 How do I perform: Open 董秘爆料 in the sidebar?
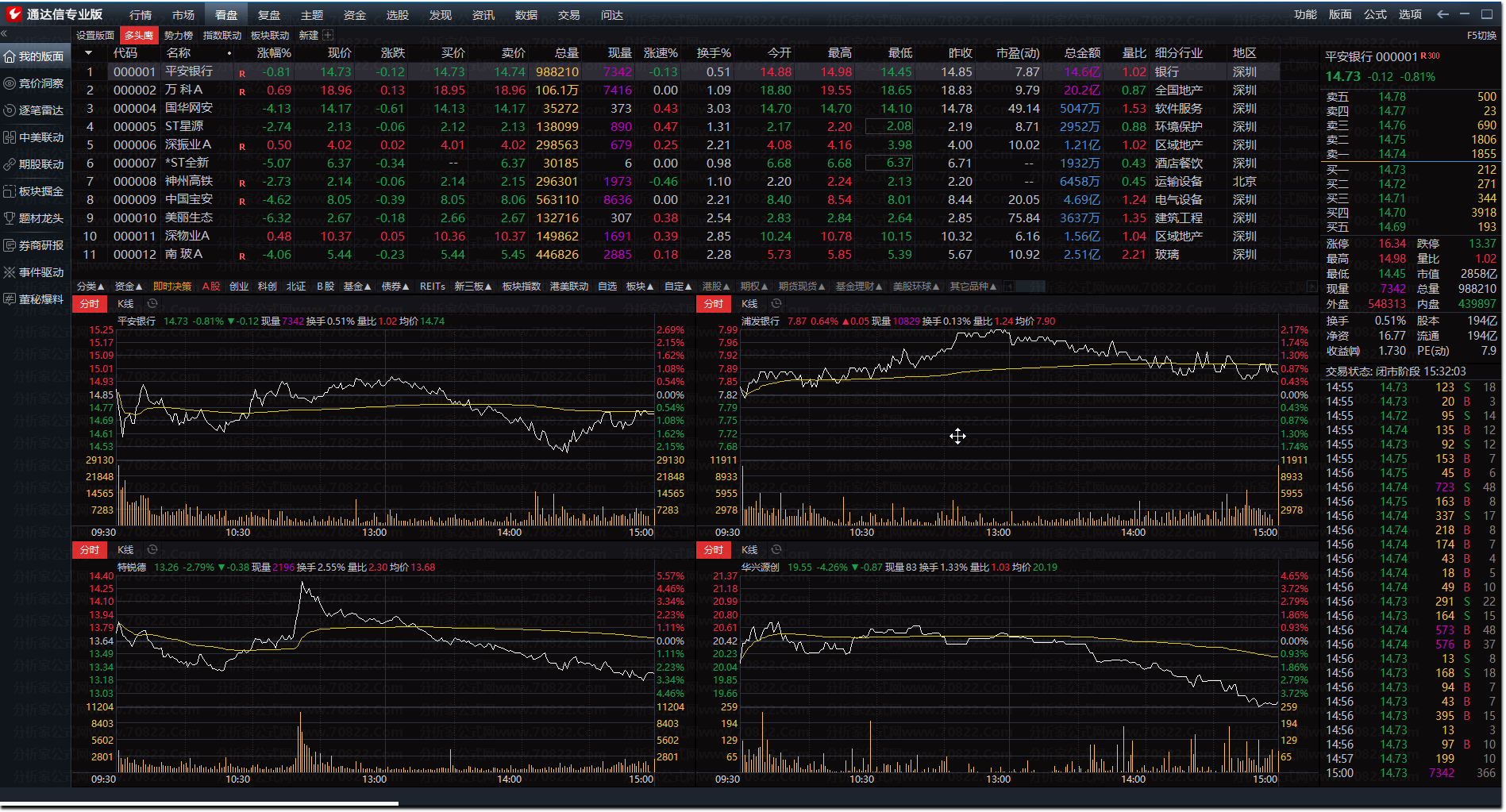33,299
